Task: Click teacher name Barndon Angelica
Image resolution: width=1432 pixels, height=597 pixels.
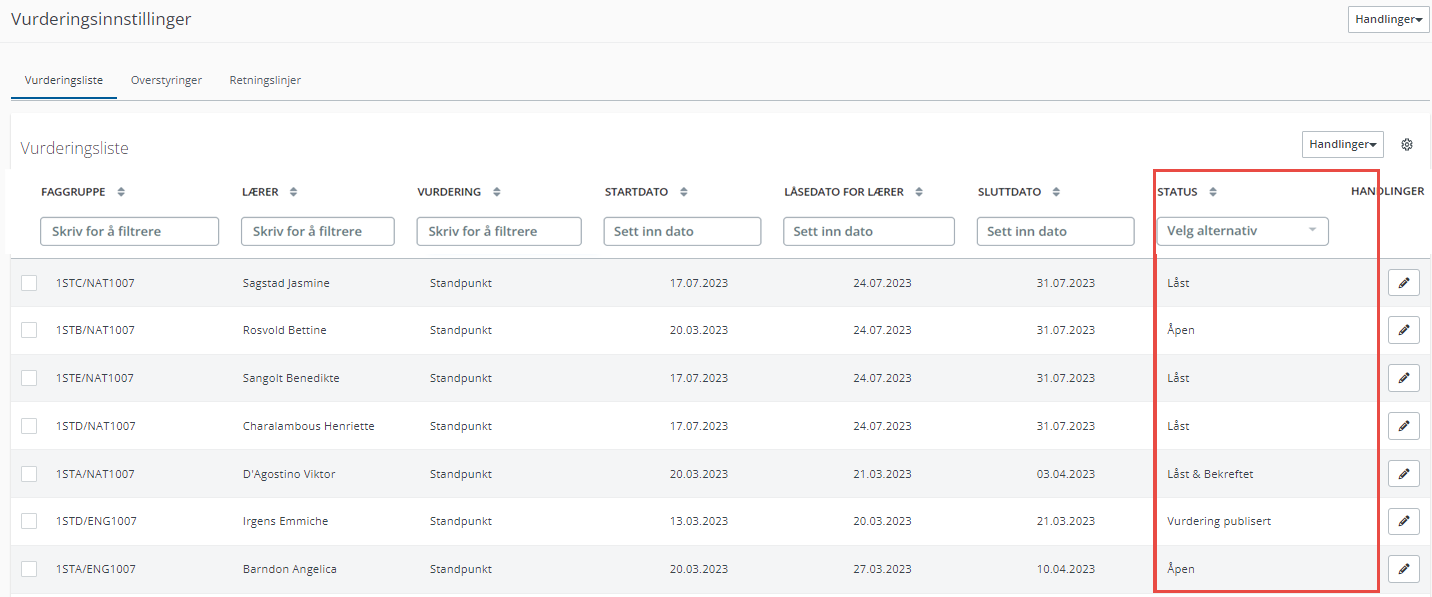Action: (x=290, y=569)
